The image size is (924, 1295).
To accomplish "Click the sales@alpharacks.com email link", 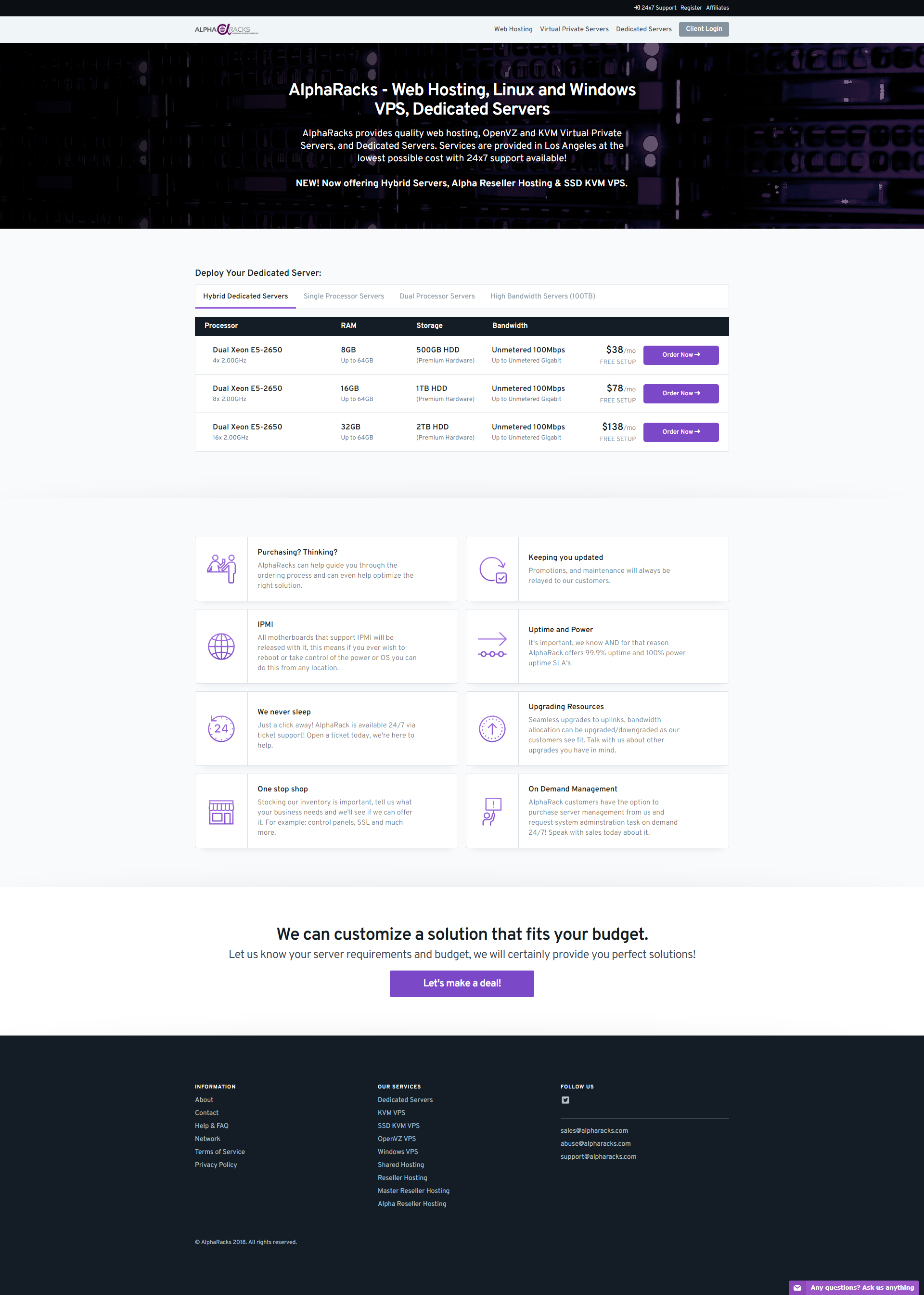I will (x=594, y=1130).
